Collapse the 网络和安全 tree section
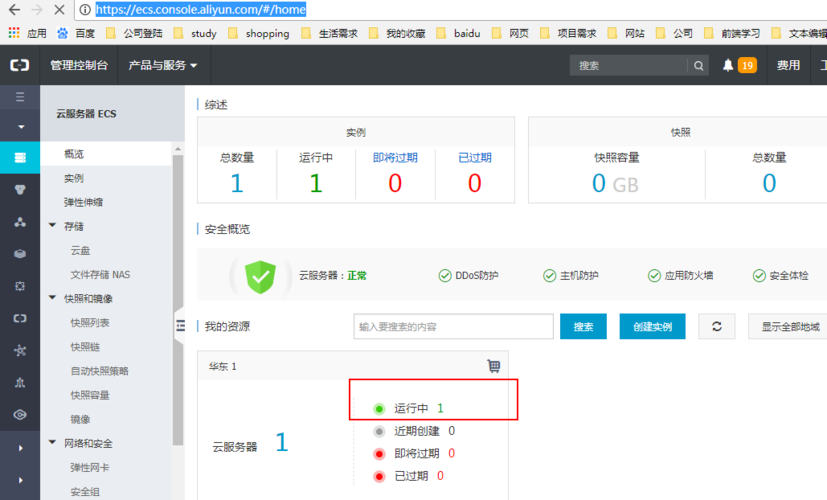 pos(52,443)
